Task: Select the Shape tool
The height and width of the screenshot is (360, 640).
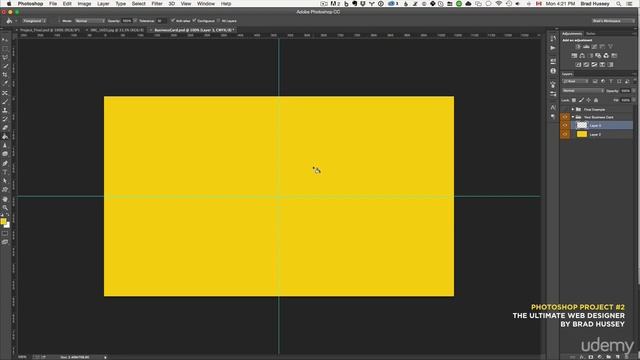Action: [x=5, y=190]
